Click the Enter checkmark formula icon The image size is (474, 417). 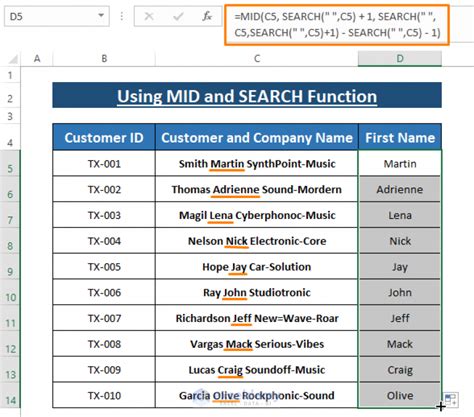coord(178,16)
